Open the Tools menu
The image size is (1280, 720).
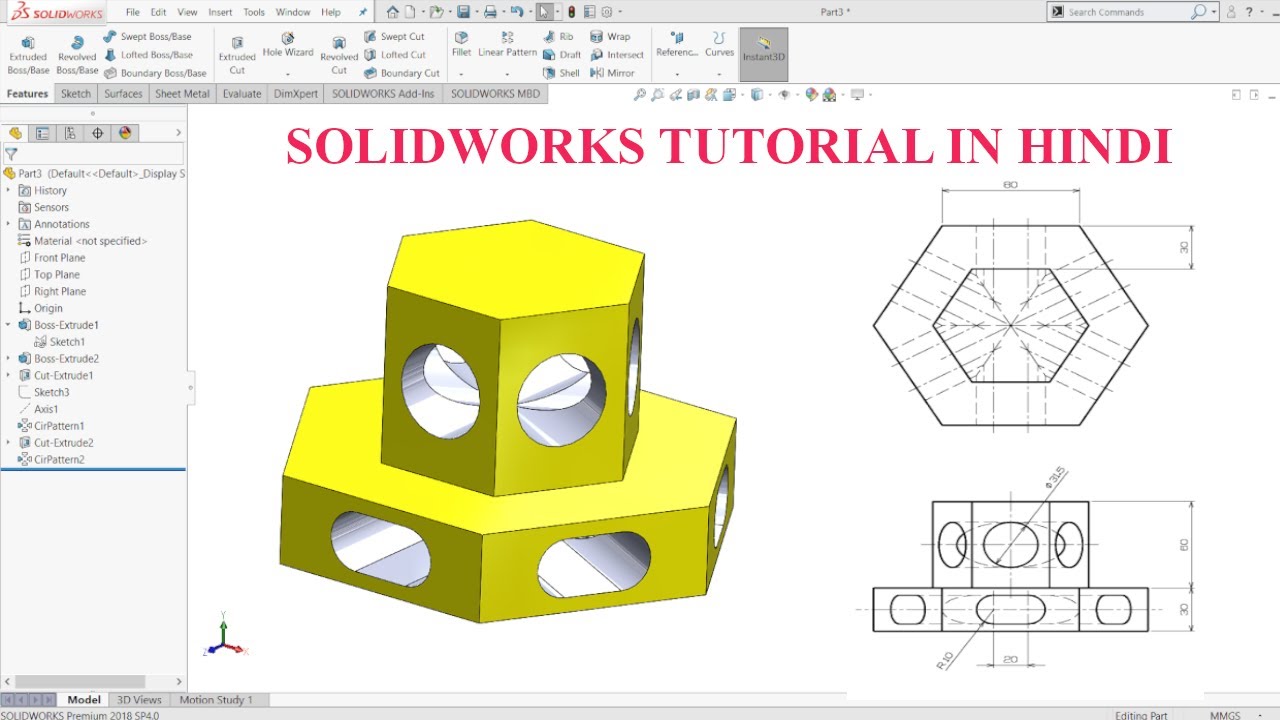(254, 12)
